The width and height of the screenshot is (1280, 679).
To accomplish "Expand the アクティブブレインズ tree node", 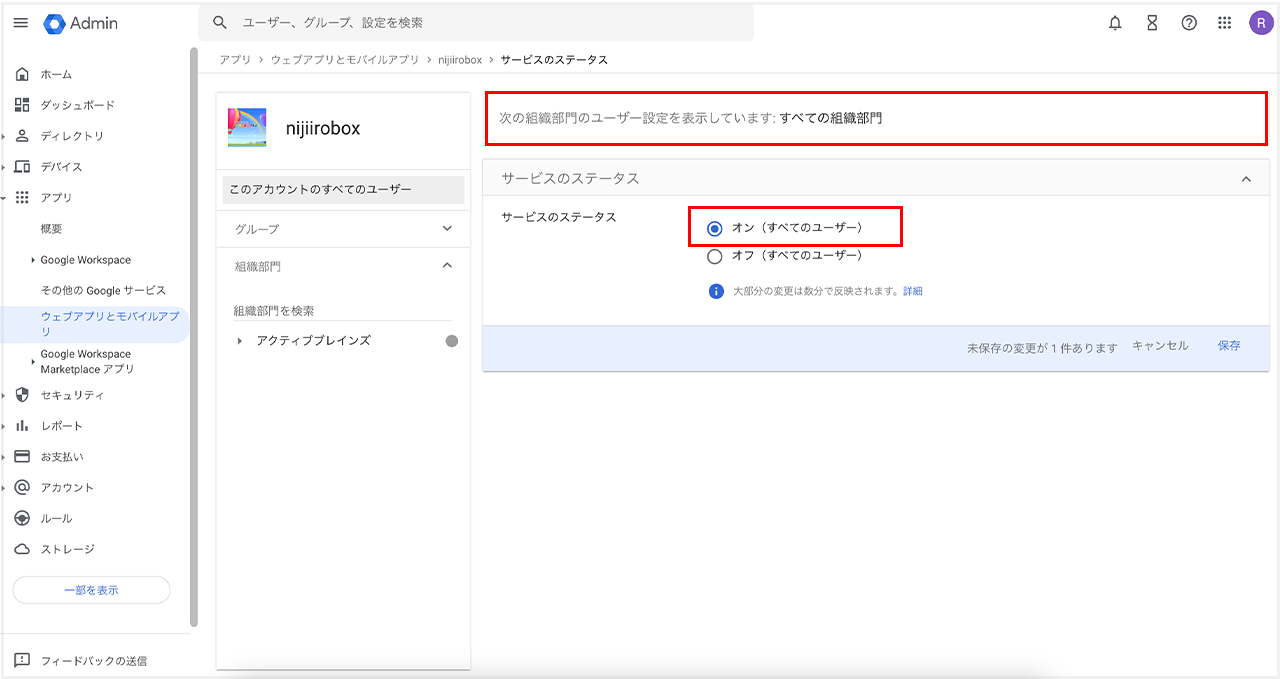I will coord(240,341).
